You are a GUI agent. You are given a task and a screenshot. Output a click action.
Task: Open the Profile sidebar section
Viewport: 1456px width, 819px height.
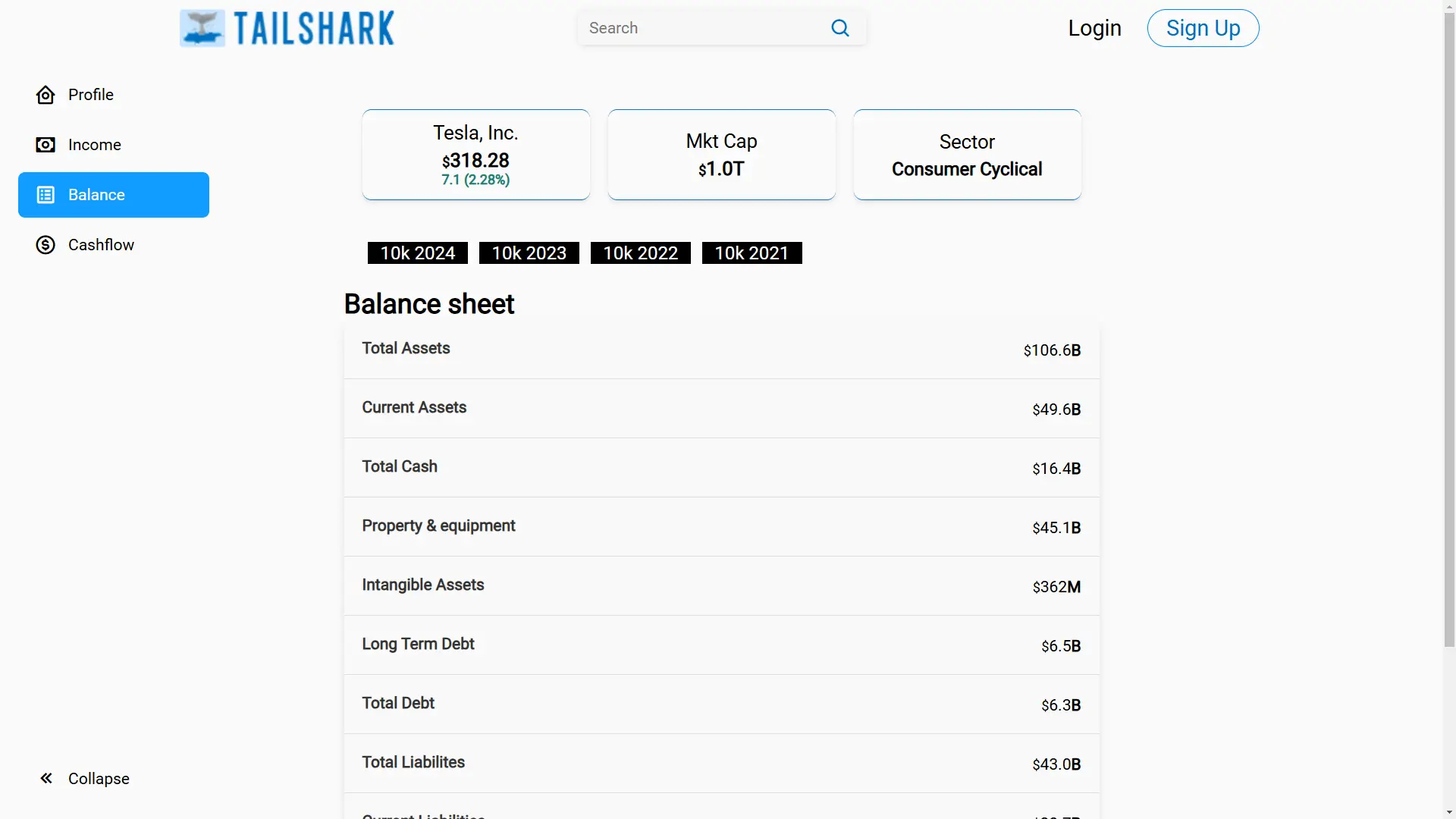click(x=114, y=95)
